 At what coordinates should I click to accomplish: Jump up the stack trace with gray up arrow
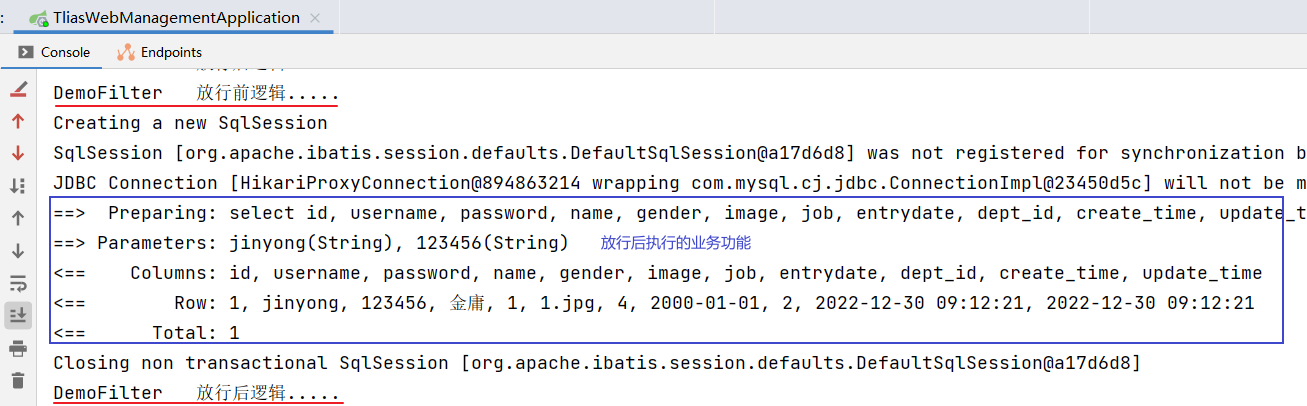click(x=18, y=217)
